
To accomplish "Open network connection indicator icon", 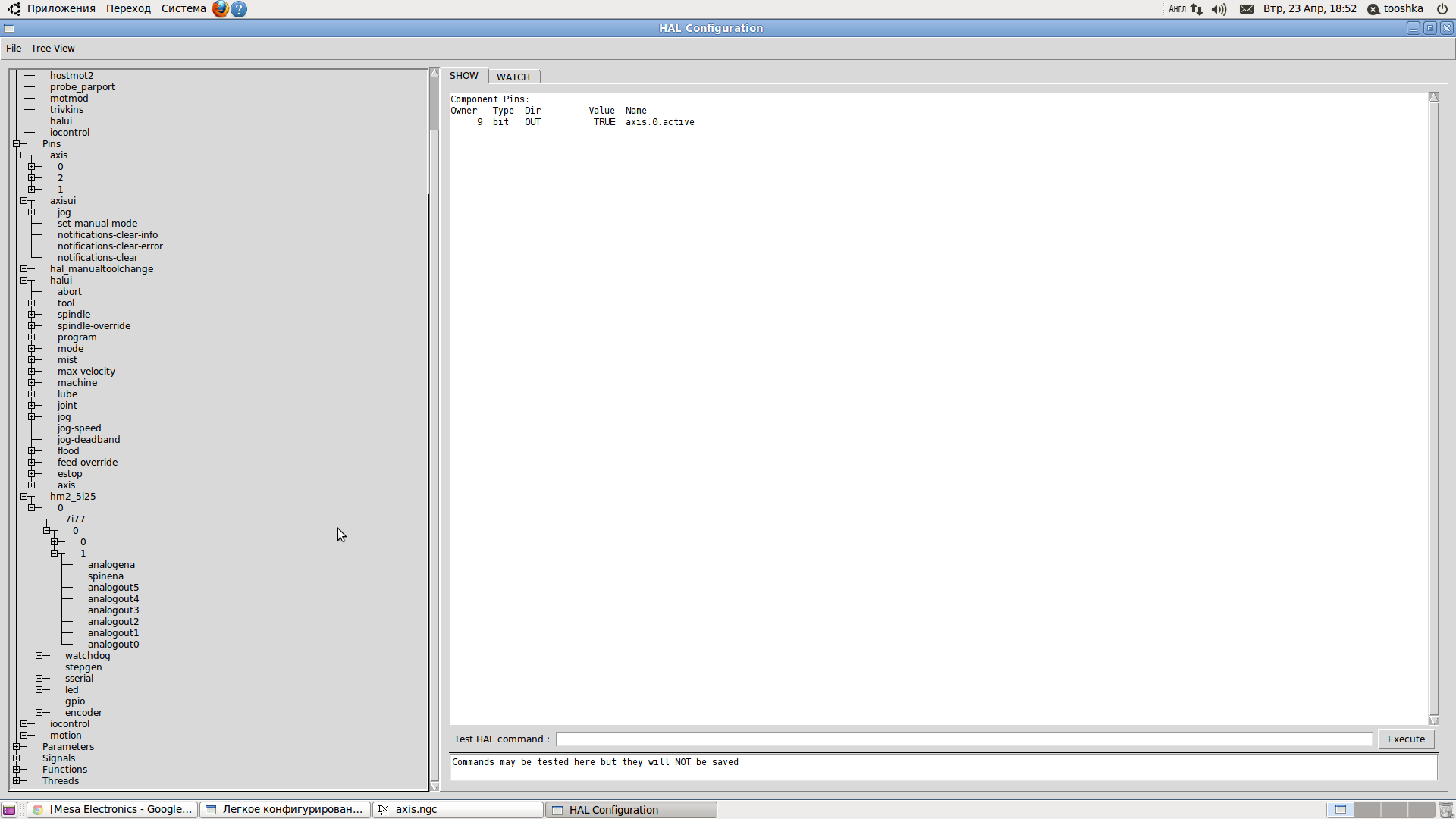I will point(1197,9).
